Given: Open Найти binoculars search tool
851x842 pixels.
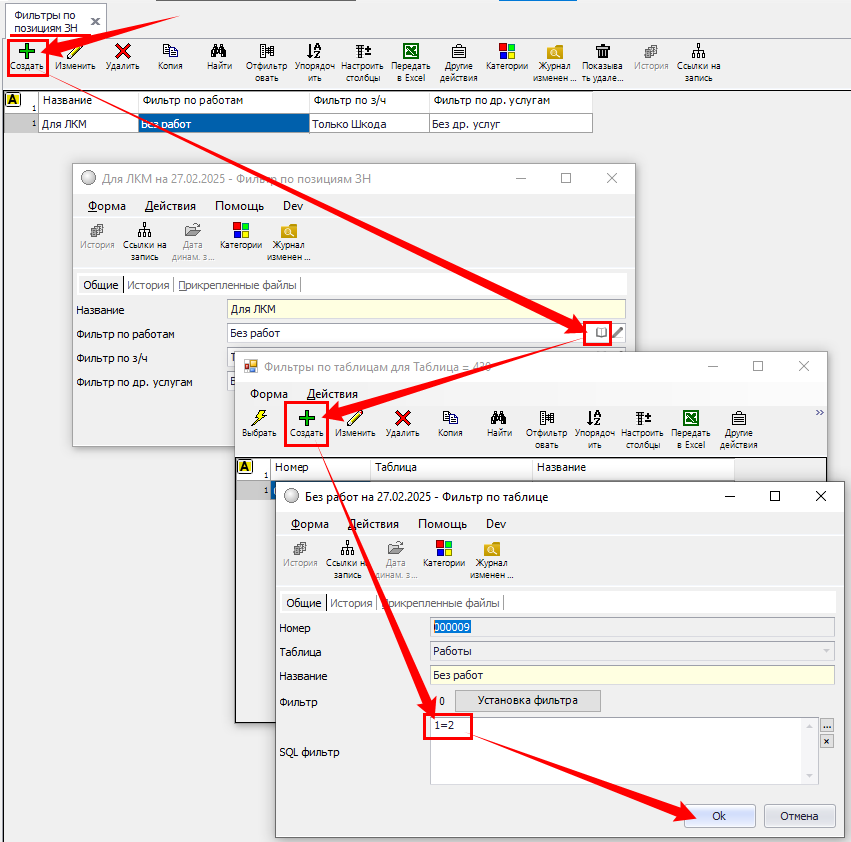Looking at the screenshot, I should pyautogui.click(x=220, y=51).
